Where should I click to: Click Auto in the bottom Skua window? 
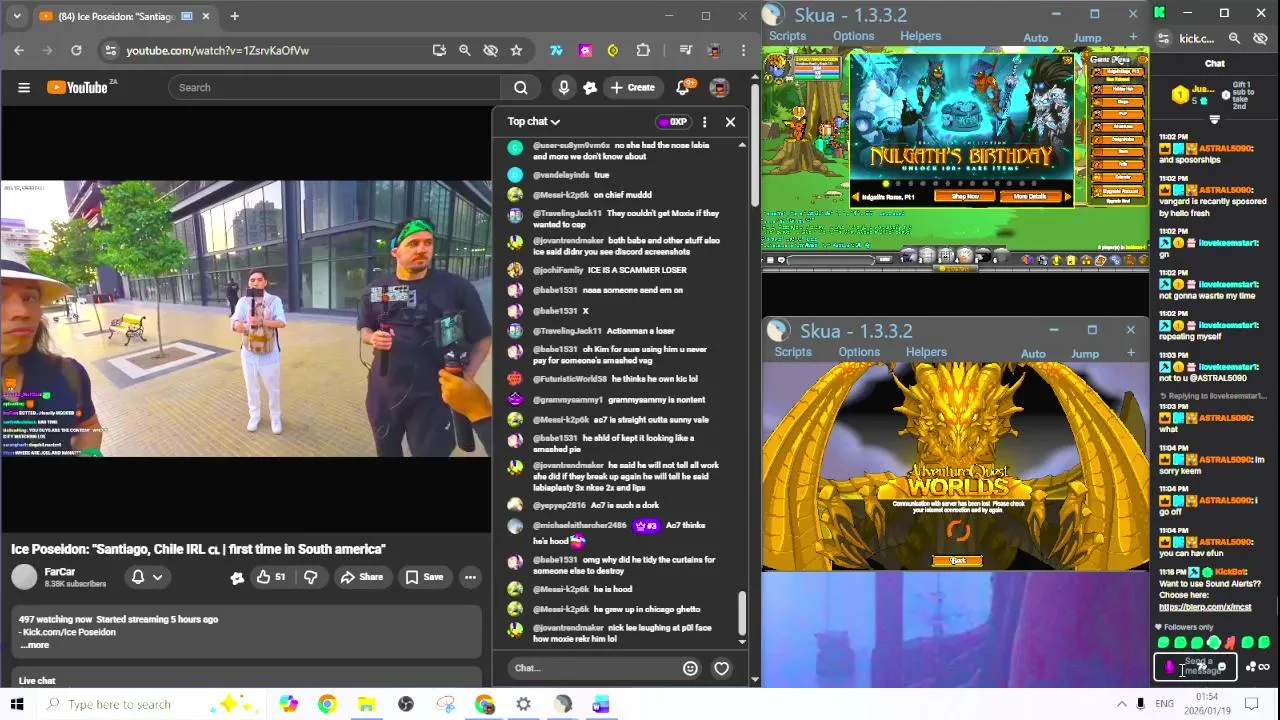(1033, 354)
